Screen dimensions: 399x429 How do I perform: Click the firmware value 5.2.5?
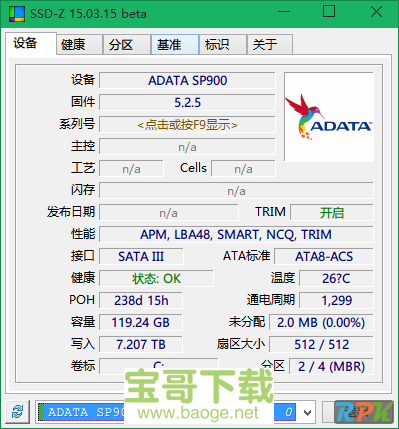pos(187,103)
